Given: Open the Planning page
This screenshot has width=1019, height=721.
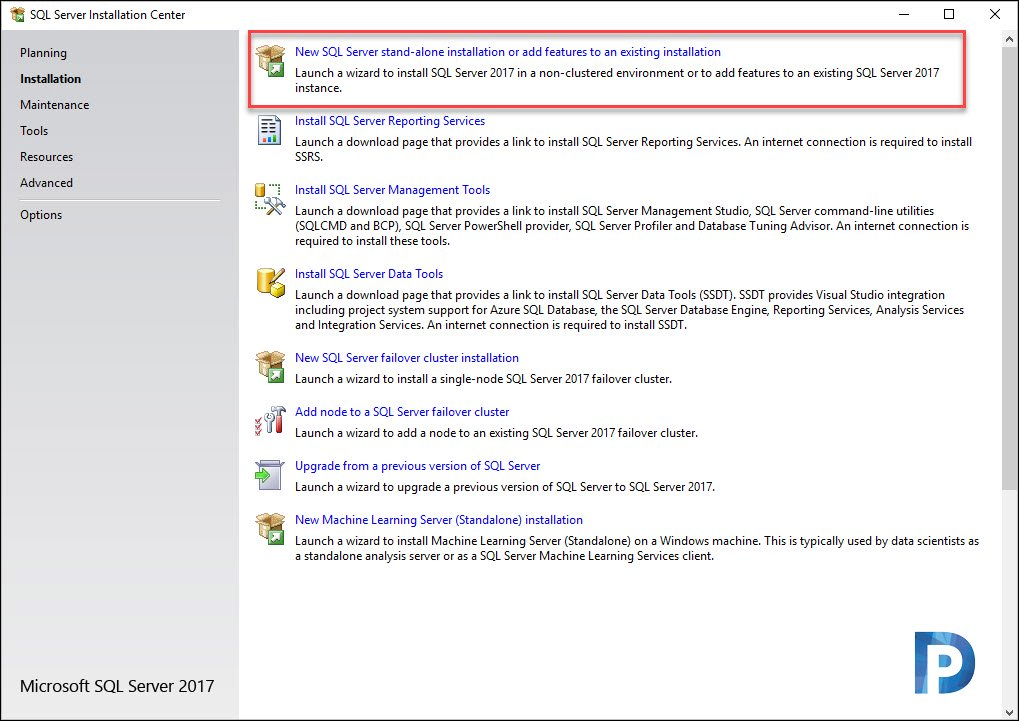Looking at the screenshot, I should click(44, 53).
